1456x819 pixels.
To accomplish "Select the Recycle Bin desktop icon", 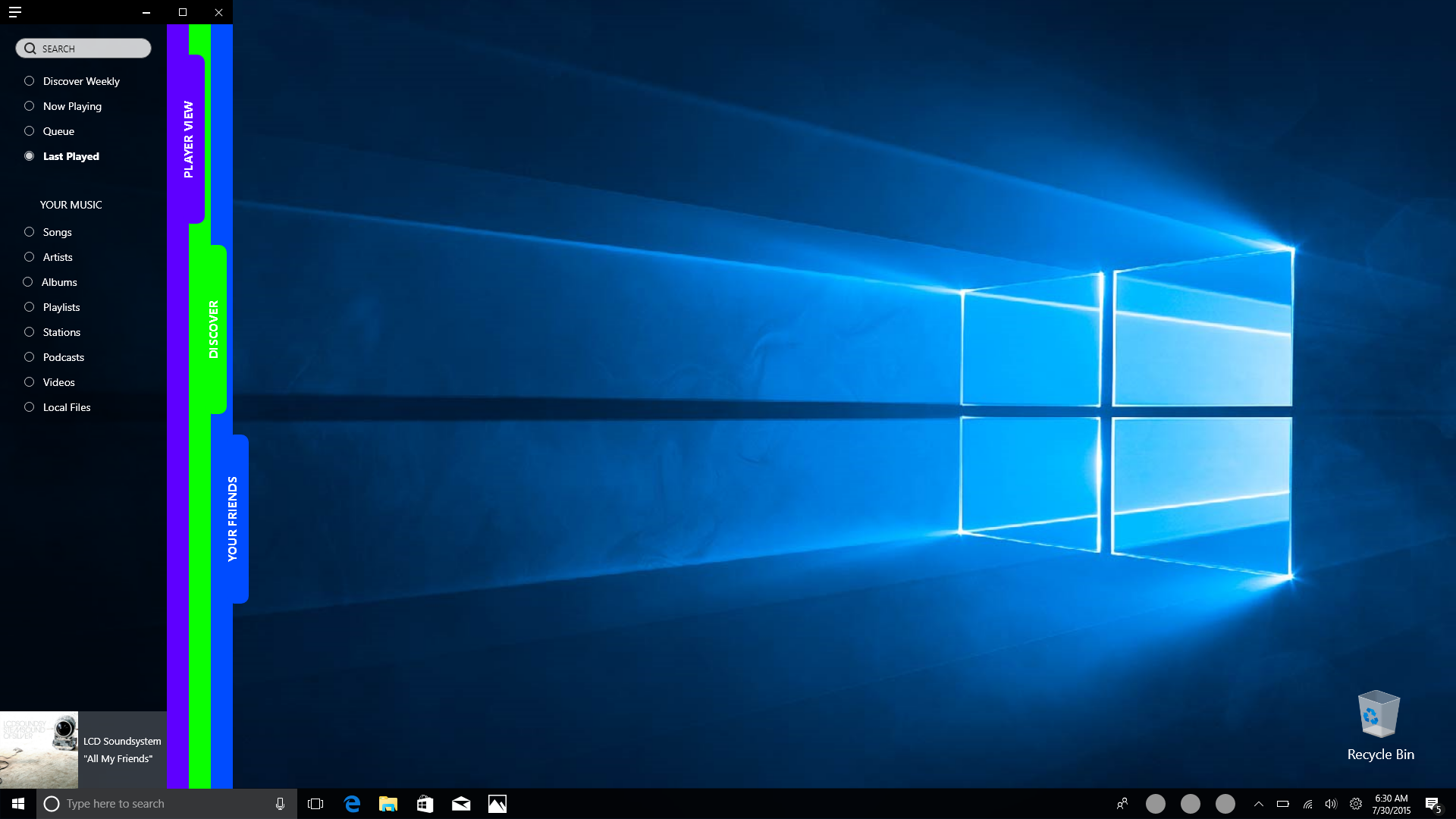I will pos(1380,725).
